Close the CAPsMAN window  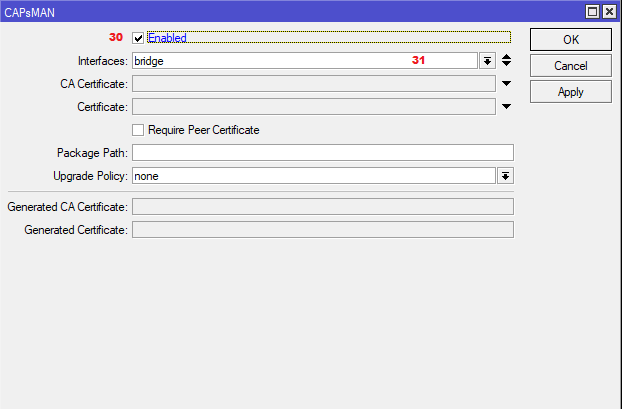point(609,12)
